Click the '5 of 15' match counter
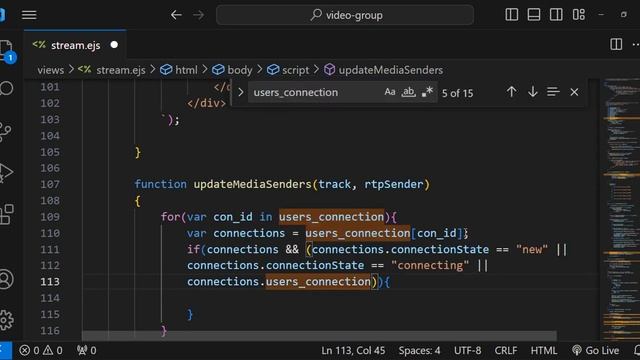The height and width of the screenshot is (360, 640). [458, 93]
